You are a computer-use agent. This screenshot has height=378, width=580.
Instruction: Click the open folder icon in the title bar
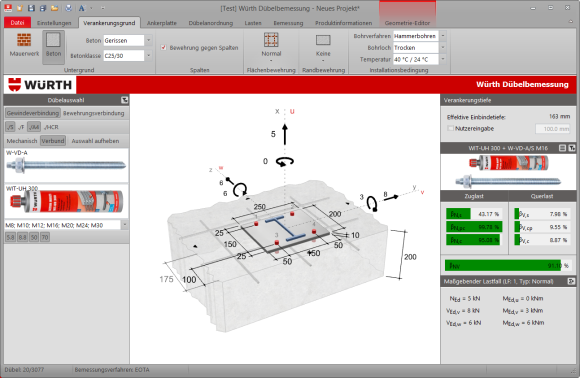pos(54,8)
